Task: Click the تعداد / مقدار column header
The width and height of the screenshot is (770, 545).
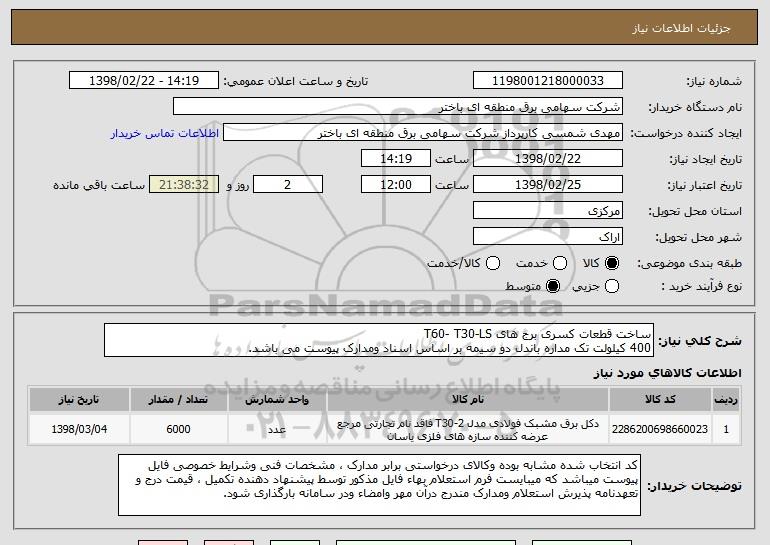Action: tap(179, 400)
